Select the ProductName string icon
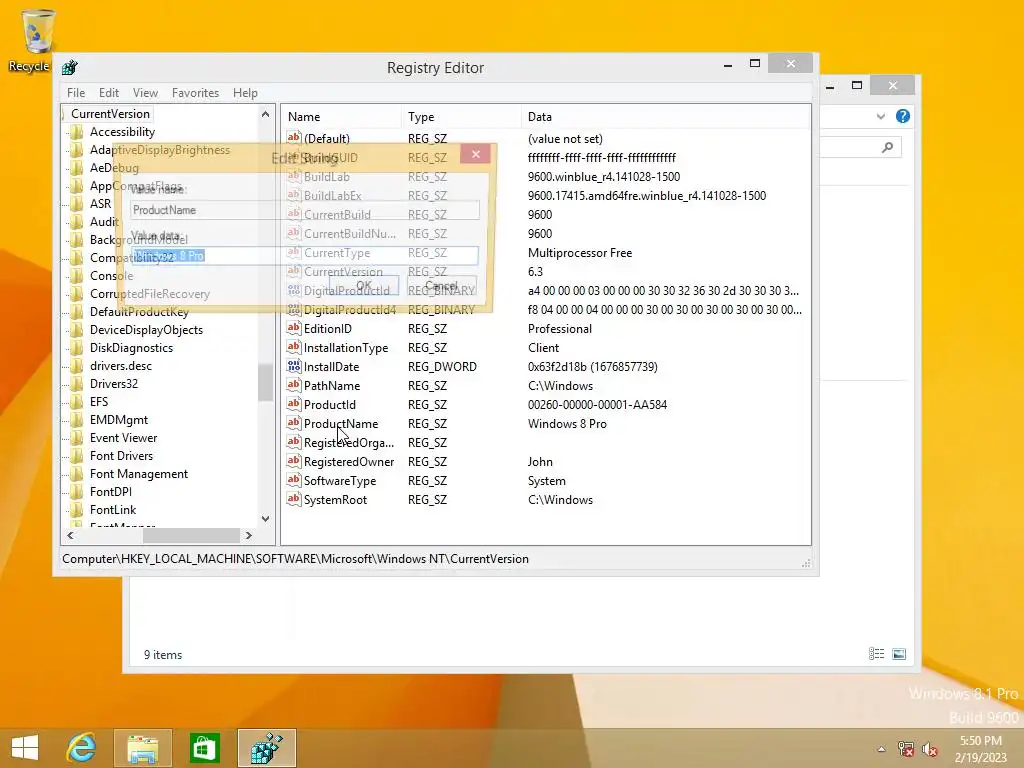The height and width of the screenshot is (768, 1024). coord(294,423)
